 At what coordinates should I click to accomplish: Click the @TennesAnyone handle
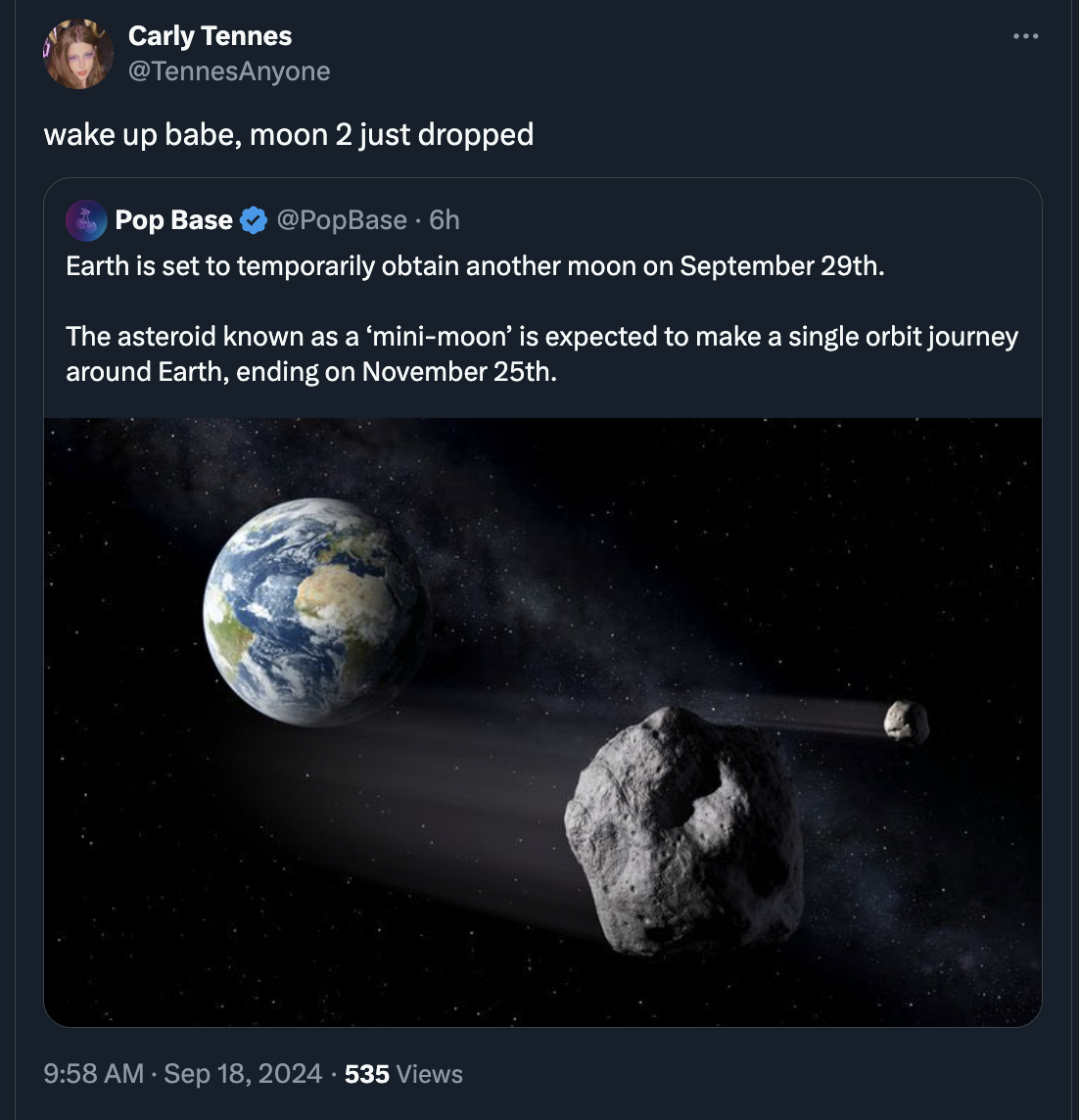[x=229, y=70]
